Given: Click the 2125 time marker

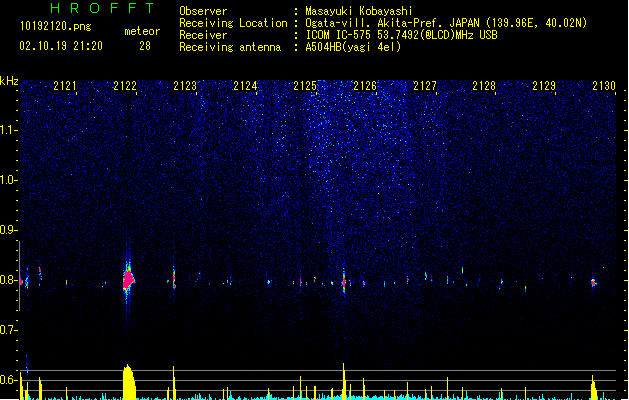Looking at the screenshot, I should coord(305,86).
